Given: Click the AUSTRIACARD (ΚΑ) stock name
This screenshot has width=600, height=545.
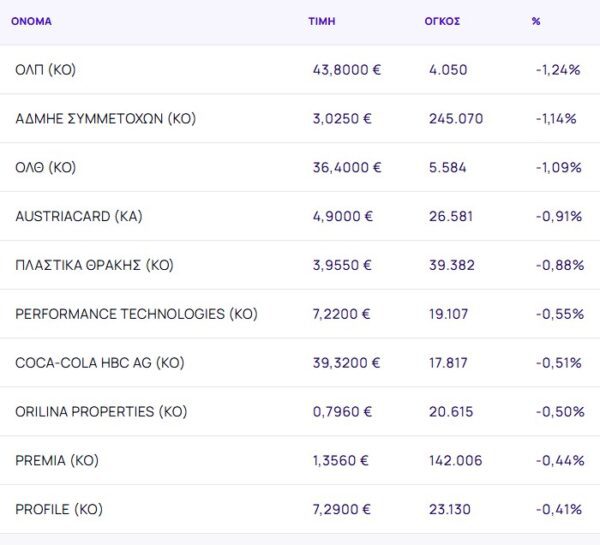Looking at the screenshot, I should tap(79, 216).
